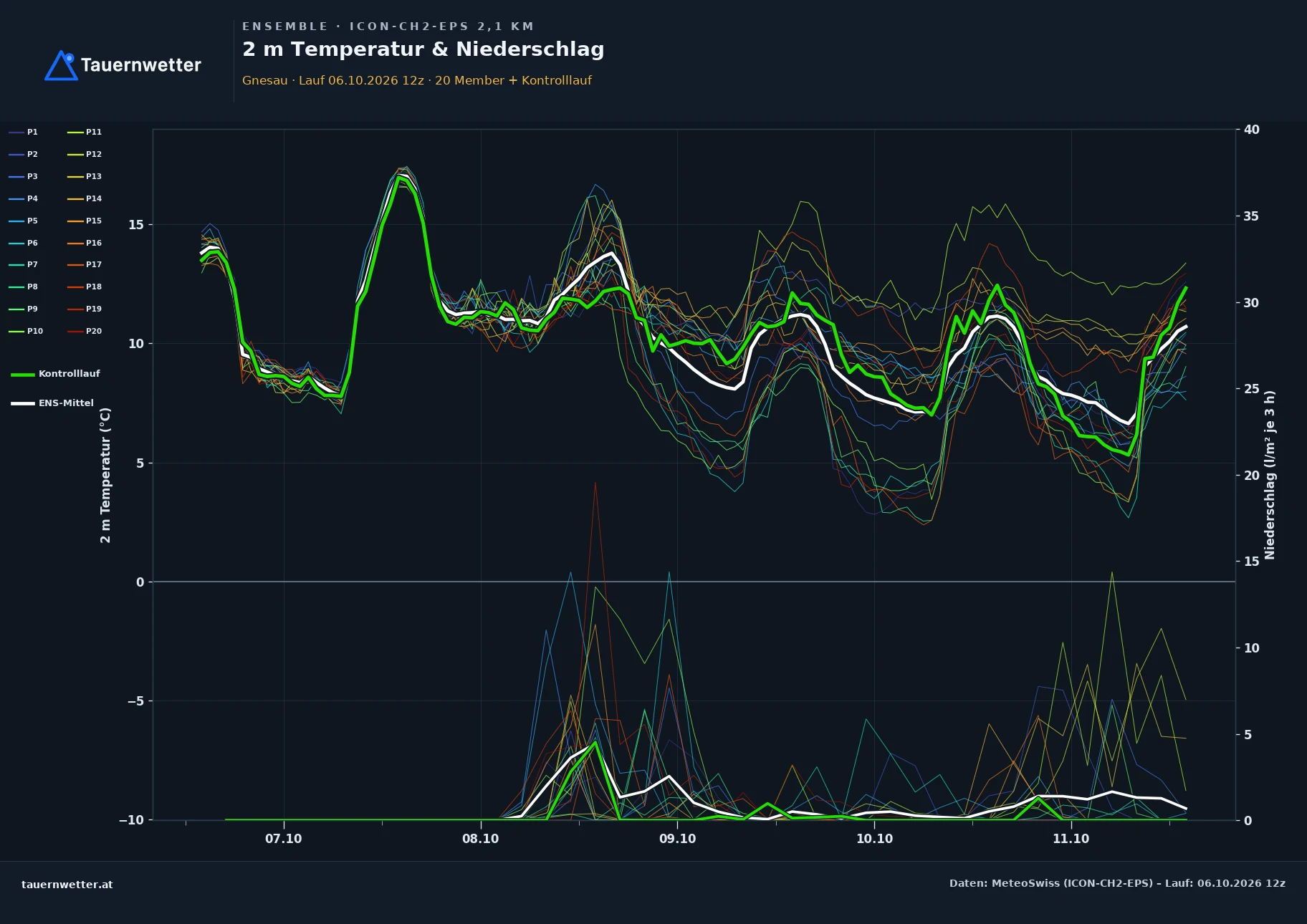The width and height of the screenshot is (1307, 924).
Task: Click the "Niederschlag (l/m² je 3 h)" axis label
Action: pos(1270,475)
